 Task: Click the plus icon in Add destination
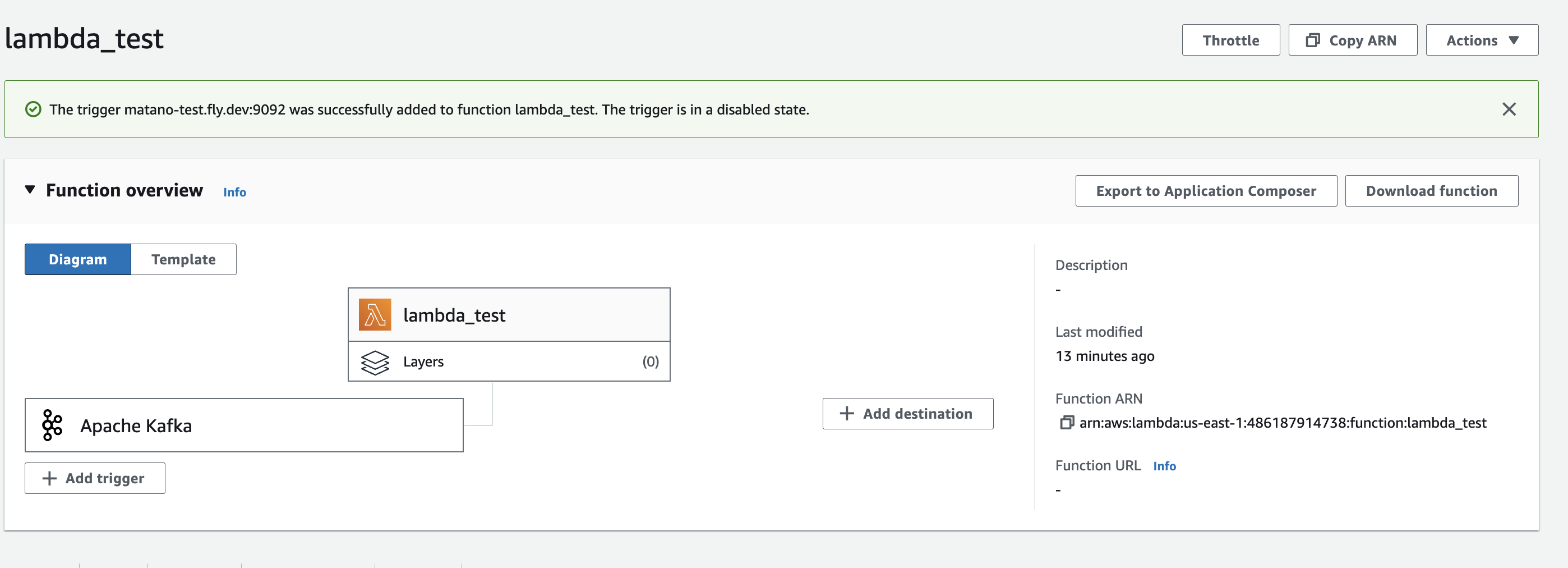846,414
